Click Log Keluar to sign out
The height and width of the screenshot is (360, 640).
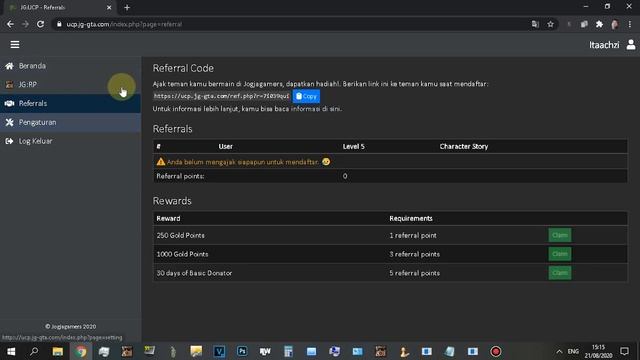coord(70,141)
